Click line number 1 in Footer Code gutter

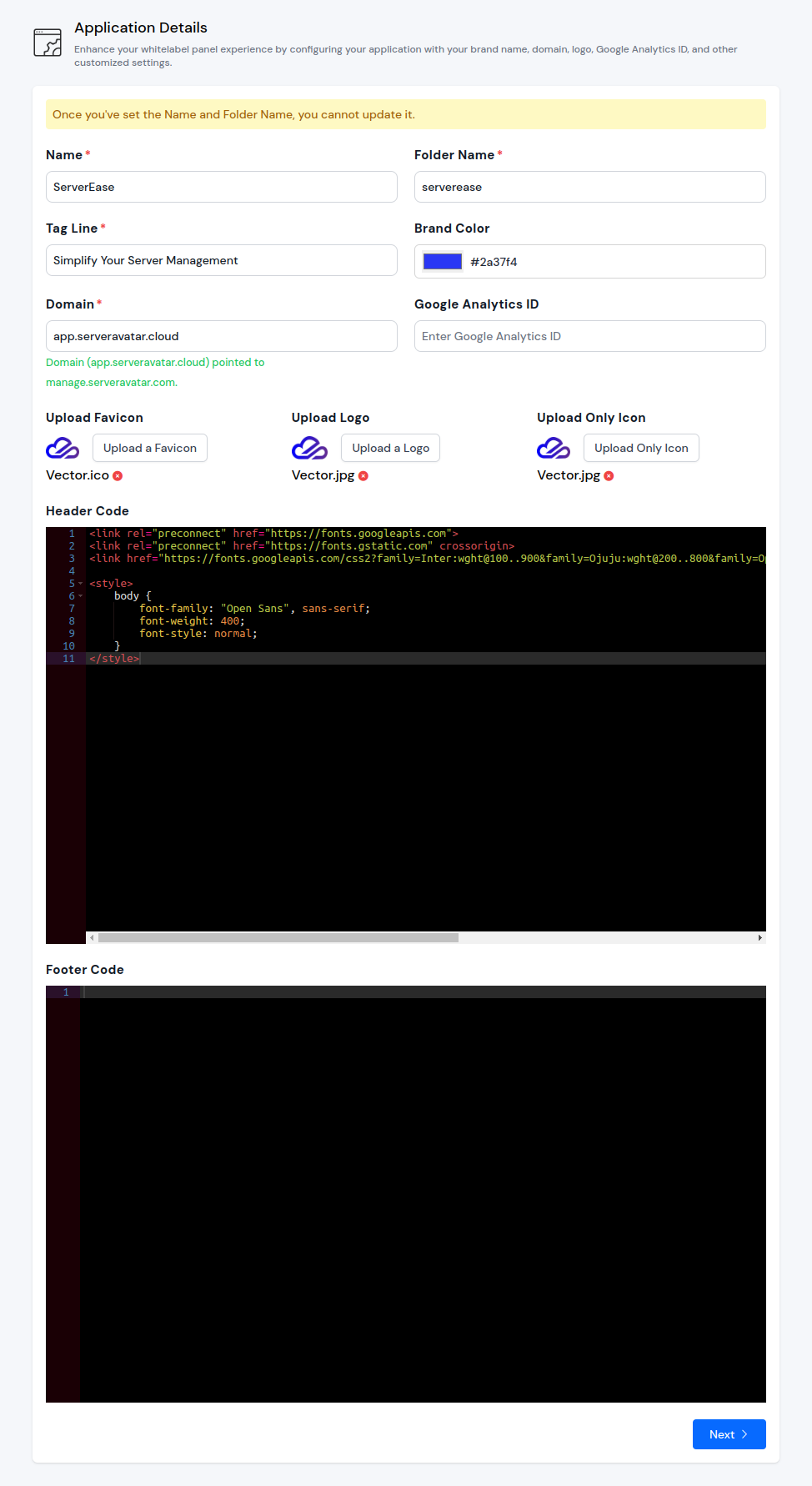(66, 992)
